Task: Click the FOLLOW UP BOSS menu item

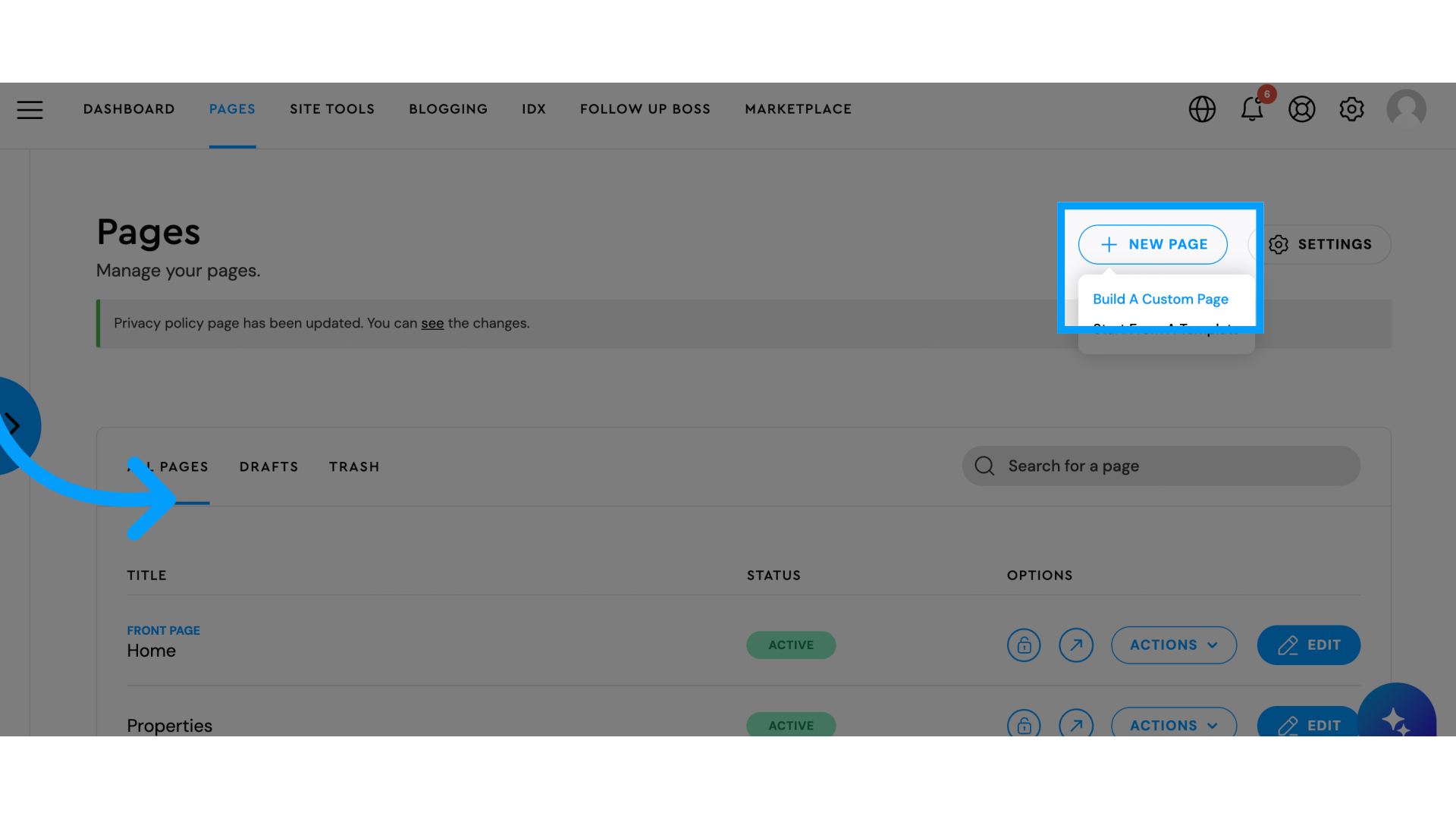Action: click(645, 108)
